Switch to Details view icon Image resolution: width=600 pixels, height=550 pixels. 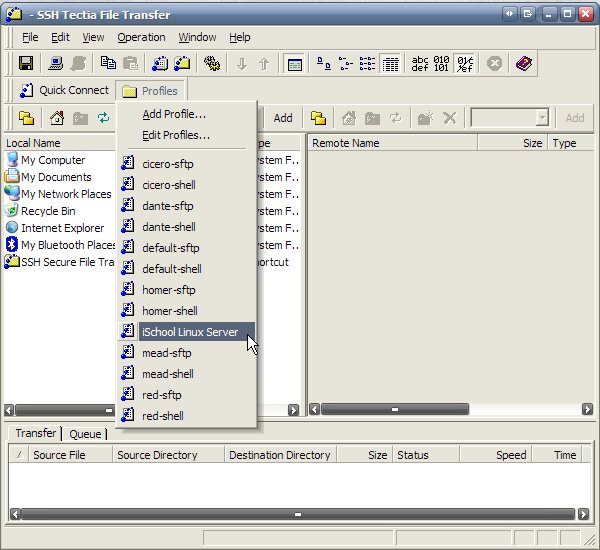[390, 64]
